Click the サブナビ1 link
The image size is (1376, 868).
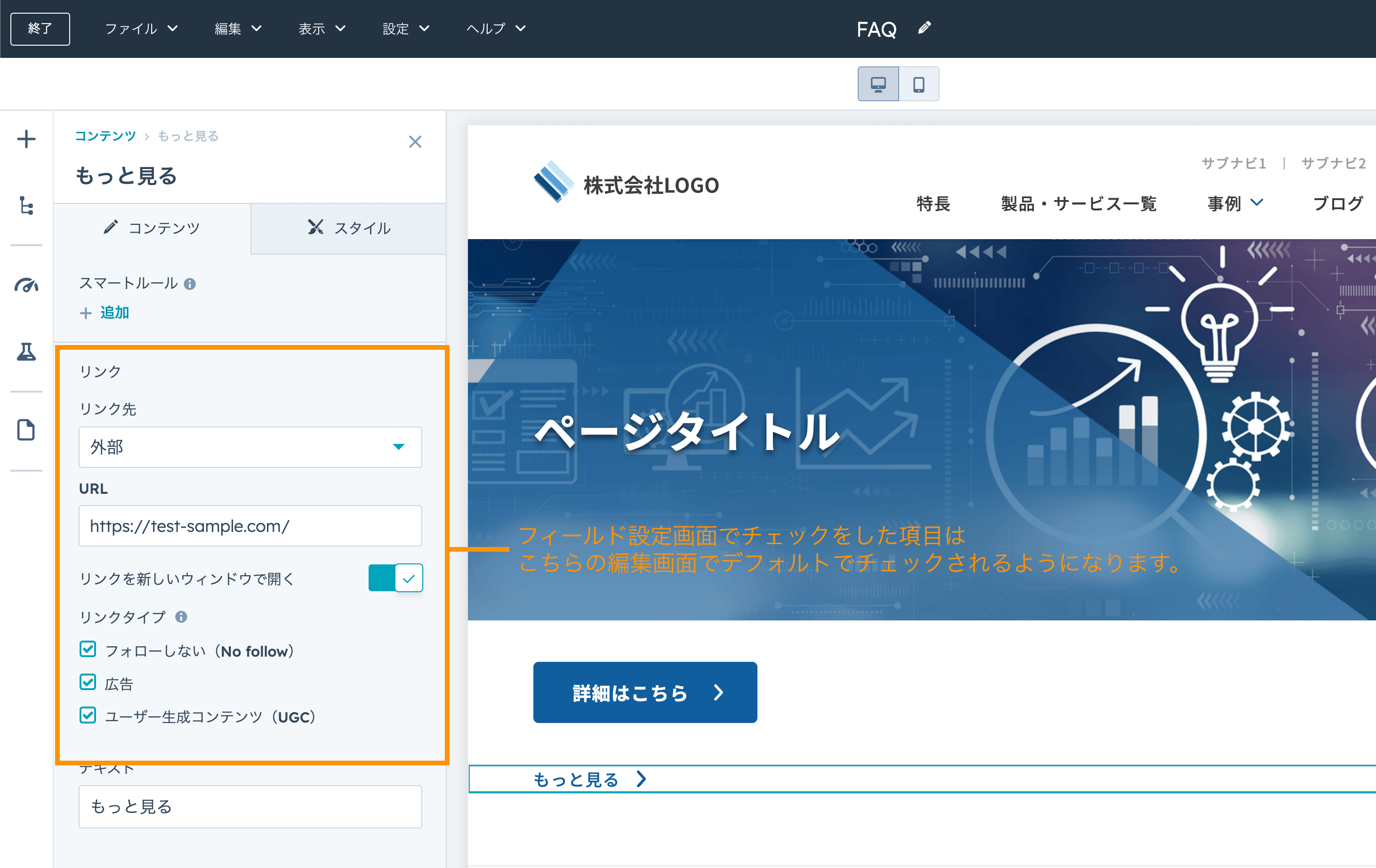click(x=1234, y=163)
